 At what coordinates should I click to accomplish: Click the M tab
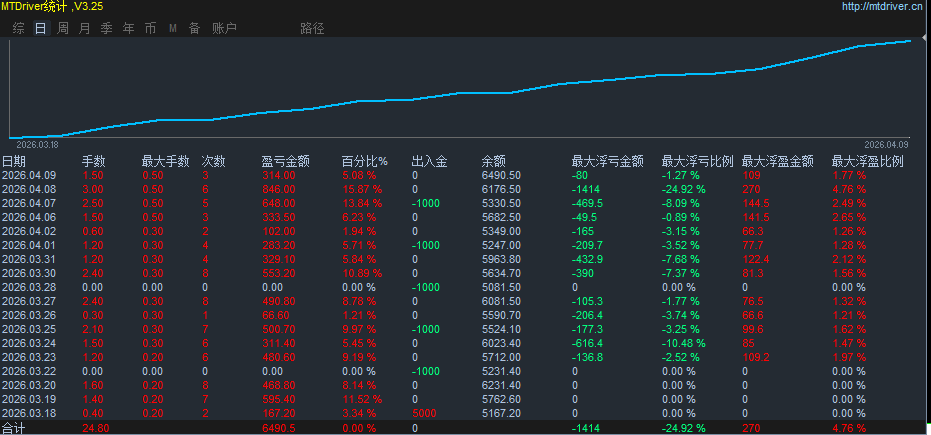(x=173, y=28)
